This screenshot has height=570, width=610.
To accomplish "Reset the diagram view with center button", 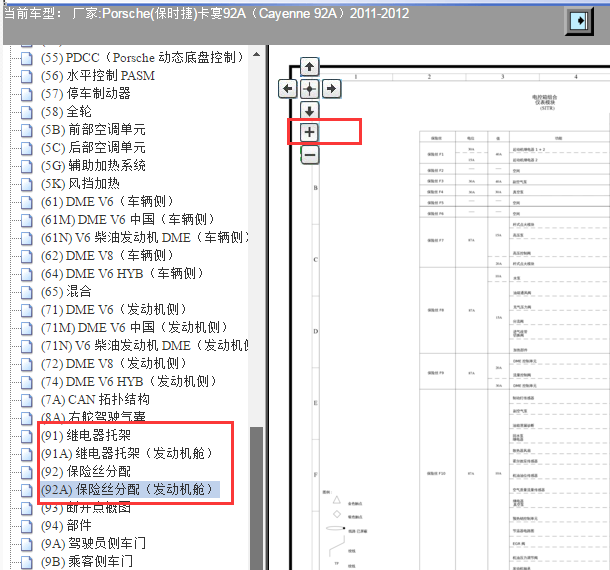I will tap(309, 89).
